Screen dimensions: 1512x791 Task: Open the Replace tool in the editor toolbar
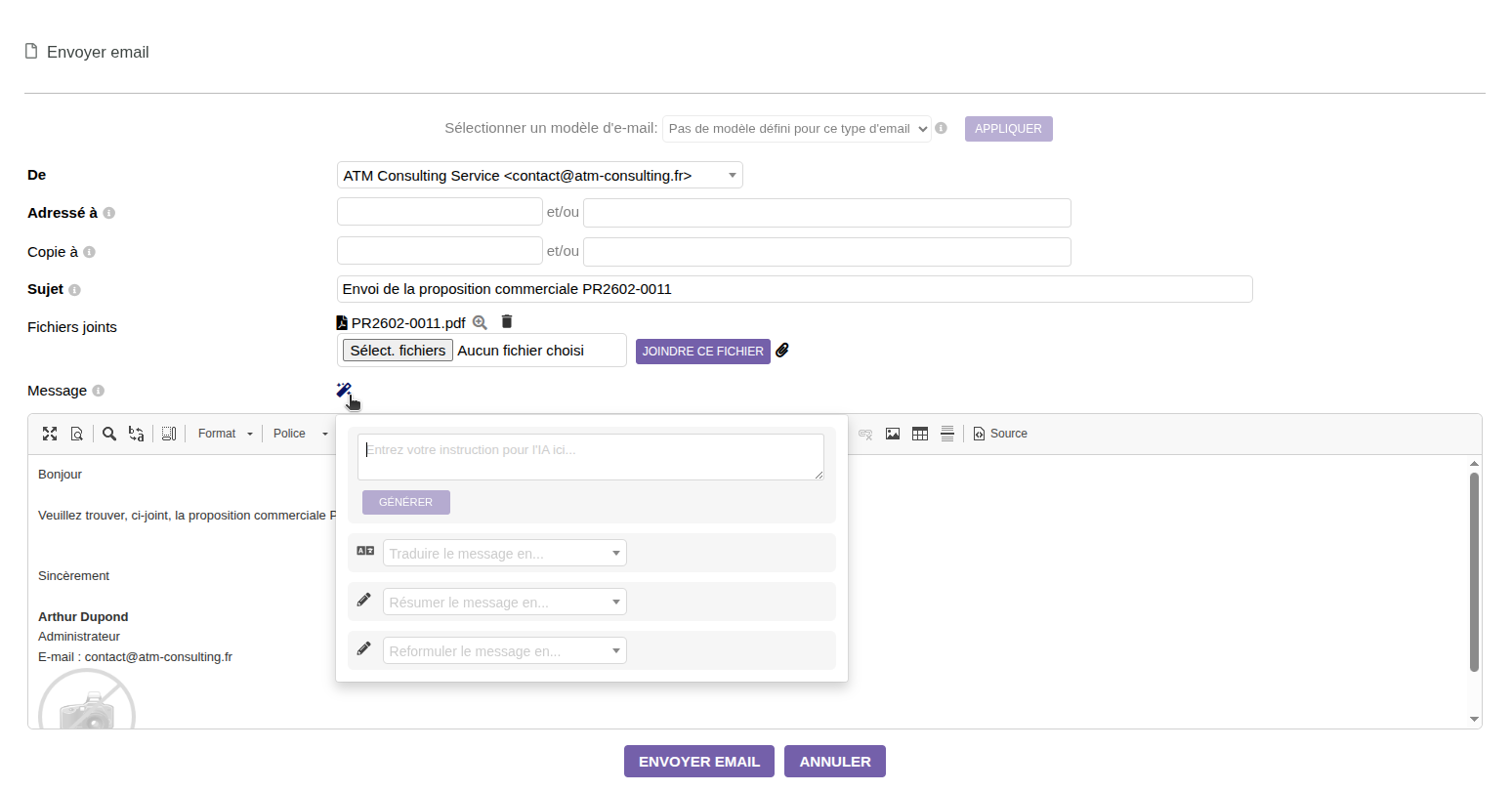point(137,434)
